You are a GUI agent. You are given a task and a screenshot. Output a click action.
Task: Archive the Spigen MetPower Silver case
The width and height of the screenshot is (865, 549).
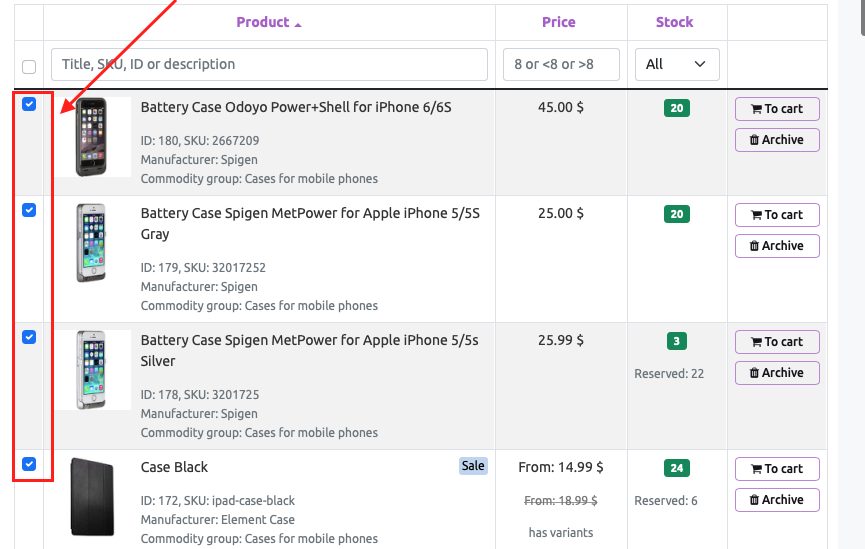(x=777, y=372)
